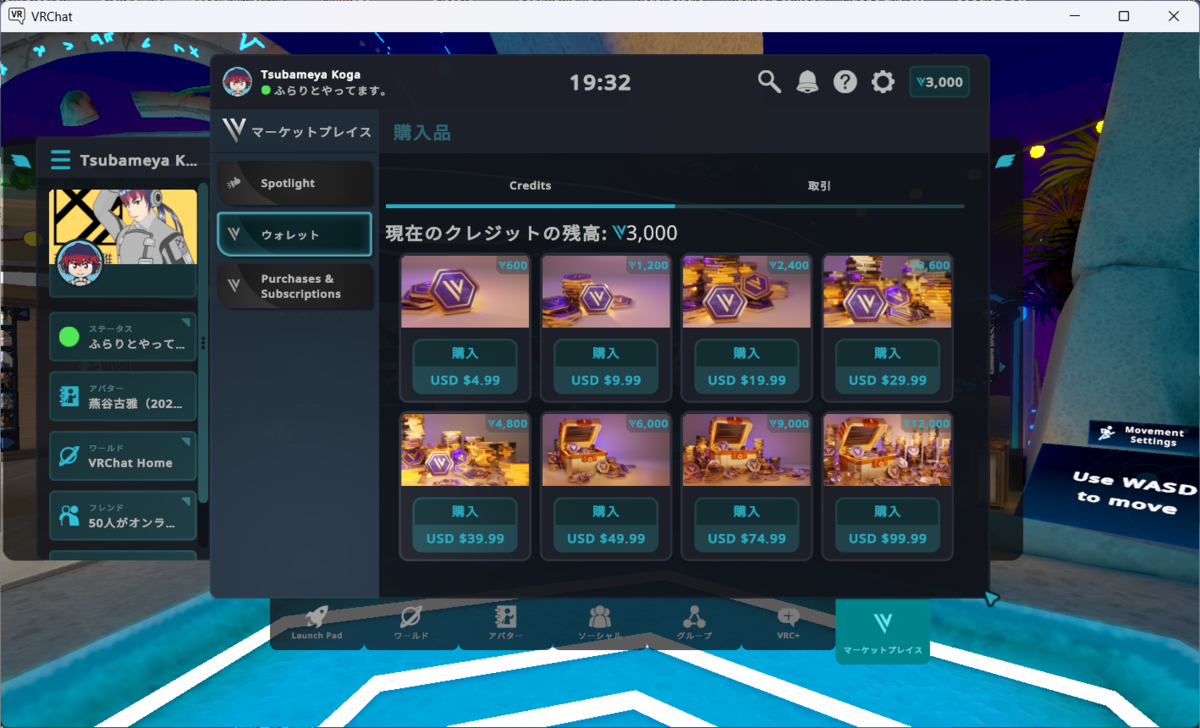Click the friends icon in left panel
1200x728 pixels.
pyautogui.click(x=69, y=515)
